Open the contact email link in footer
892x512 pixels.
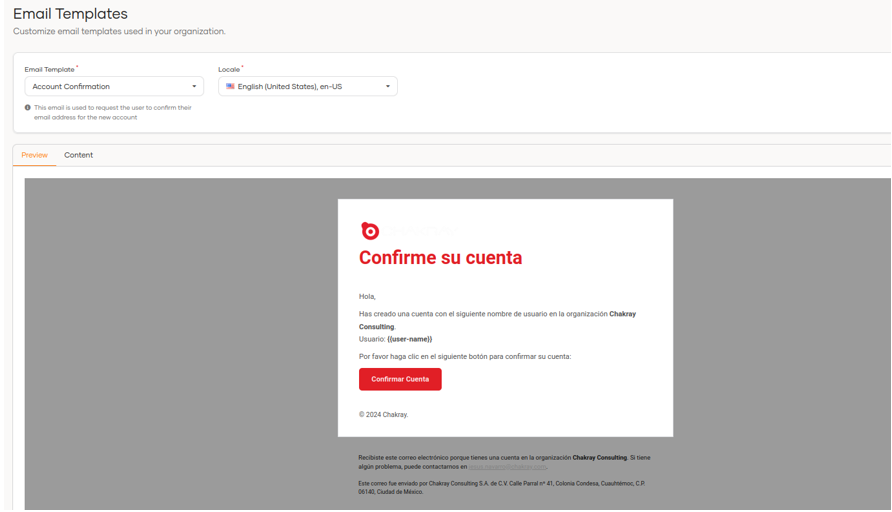(508, 467)
